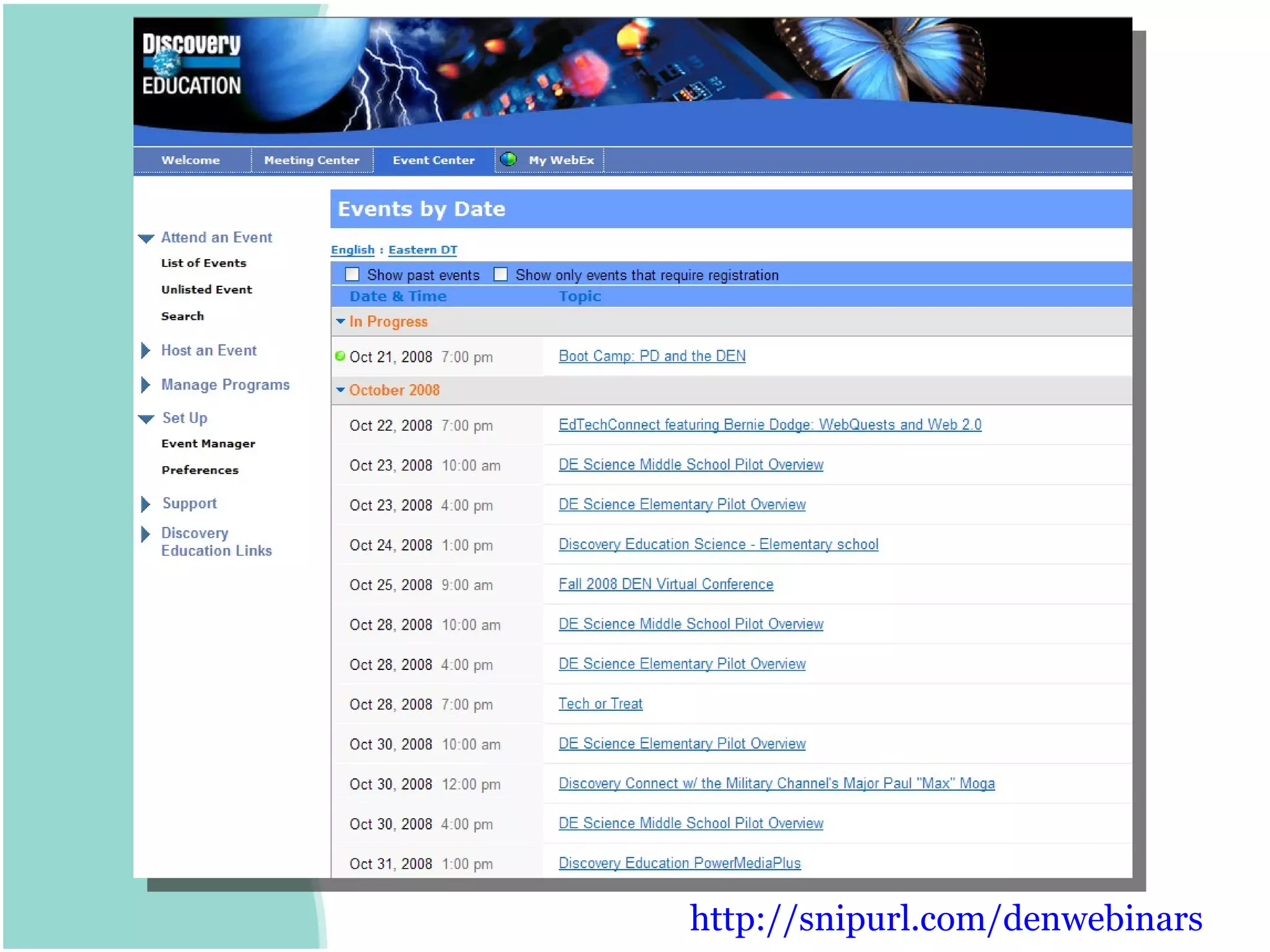This screenshot has width=1270, height=952.
Task: Open Discovery Education Science - Elementary school
Action: (x=718, y=544)
